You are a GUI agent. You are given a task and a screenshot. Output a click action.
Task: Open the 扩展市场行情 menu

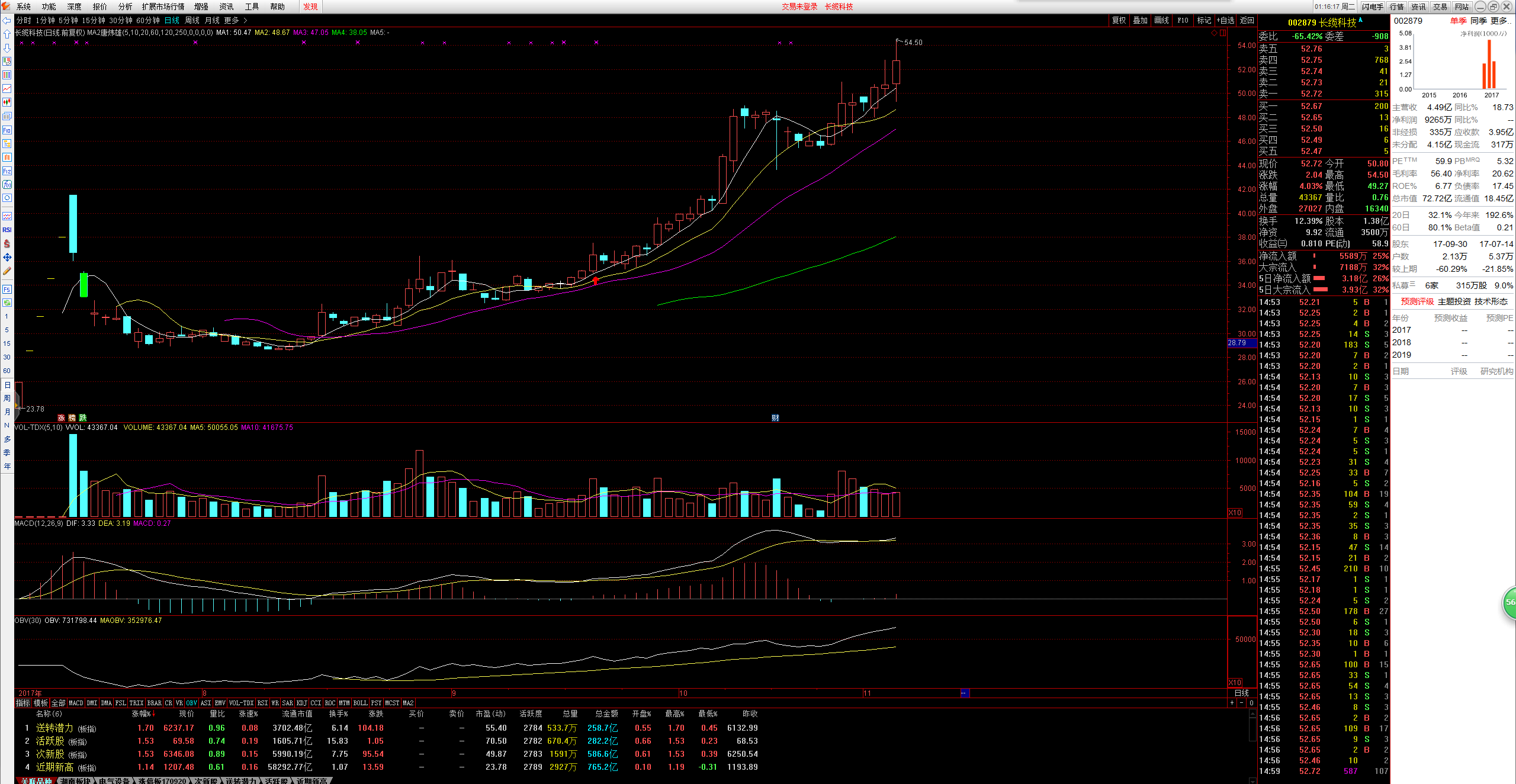tap(163, 7)
